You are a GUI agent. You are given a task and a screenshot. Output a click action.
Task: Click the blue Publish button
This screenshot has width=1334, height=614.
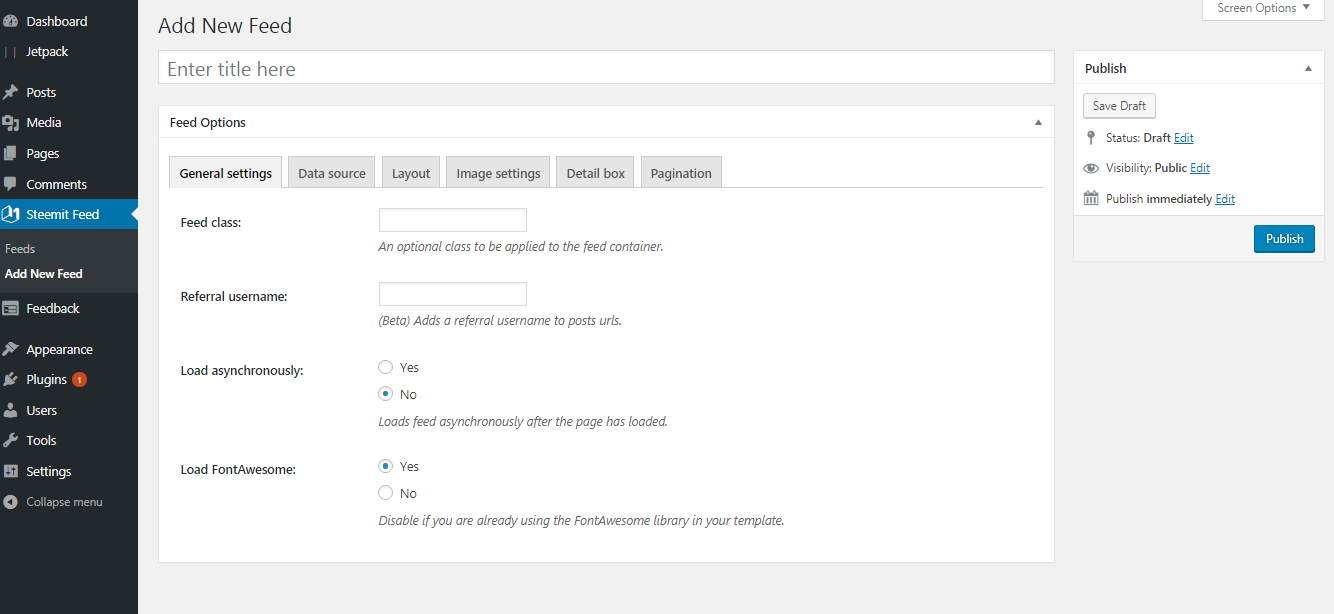tap(1284, 239)
